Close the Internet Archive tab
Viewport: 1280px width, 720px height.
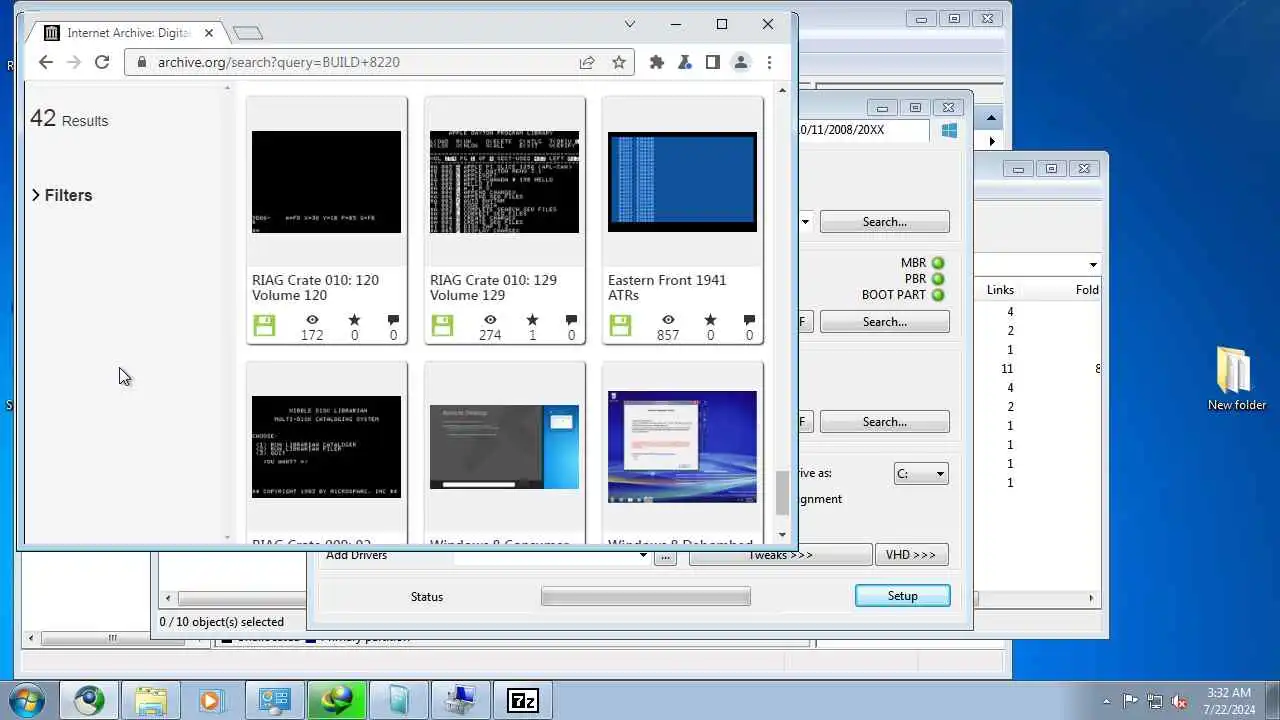tap(208, 33)
